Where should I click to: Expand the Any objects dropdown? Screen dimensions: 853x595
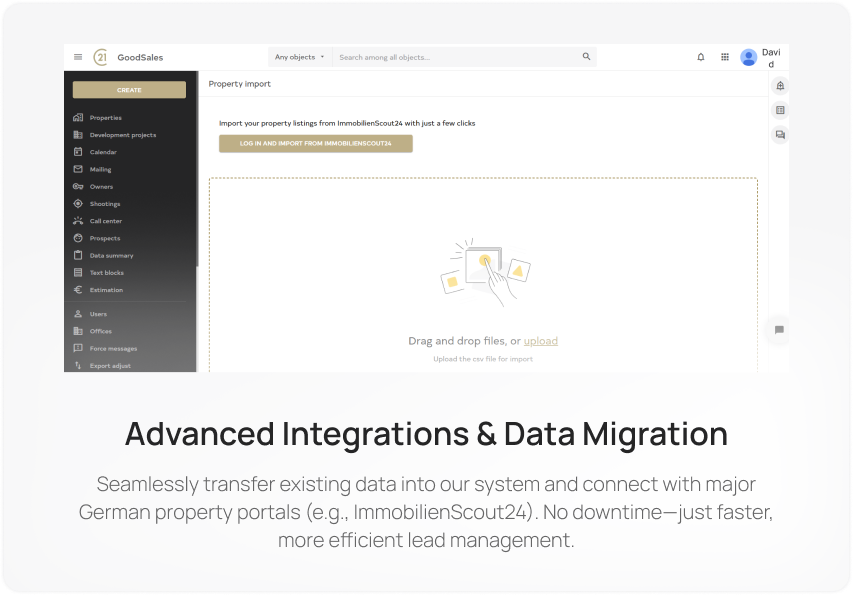click(x=299, y=57)
